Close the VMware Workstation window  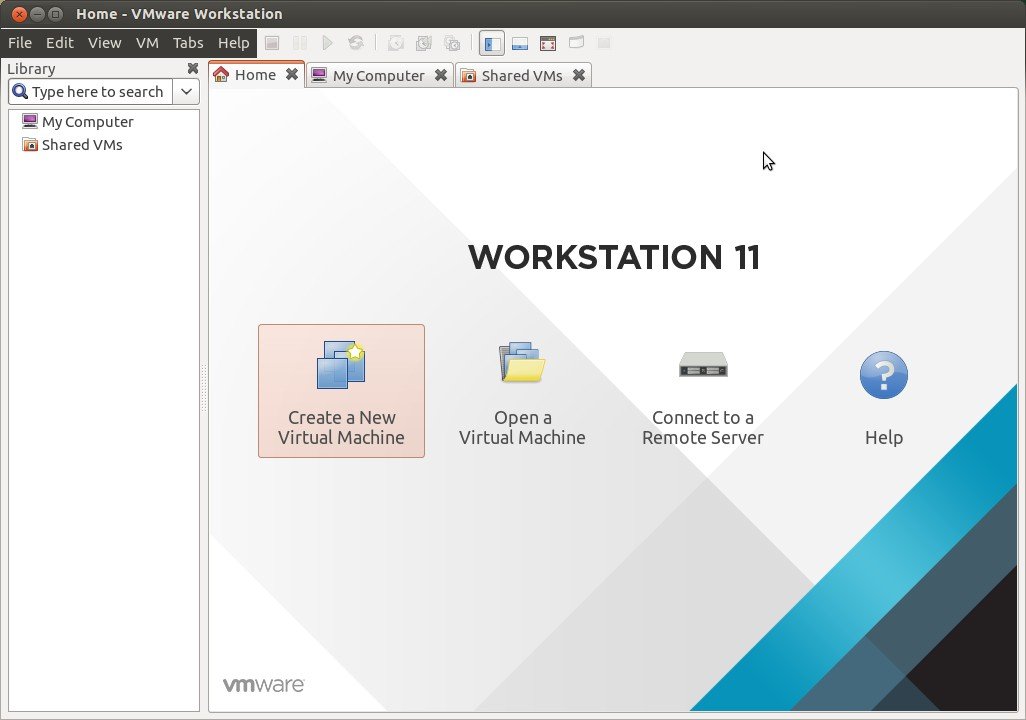[x=20, y=14]
